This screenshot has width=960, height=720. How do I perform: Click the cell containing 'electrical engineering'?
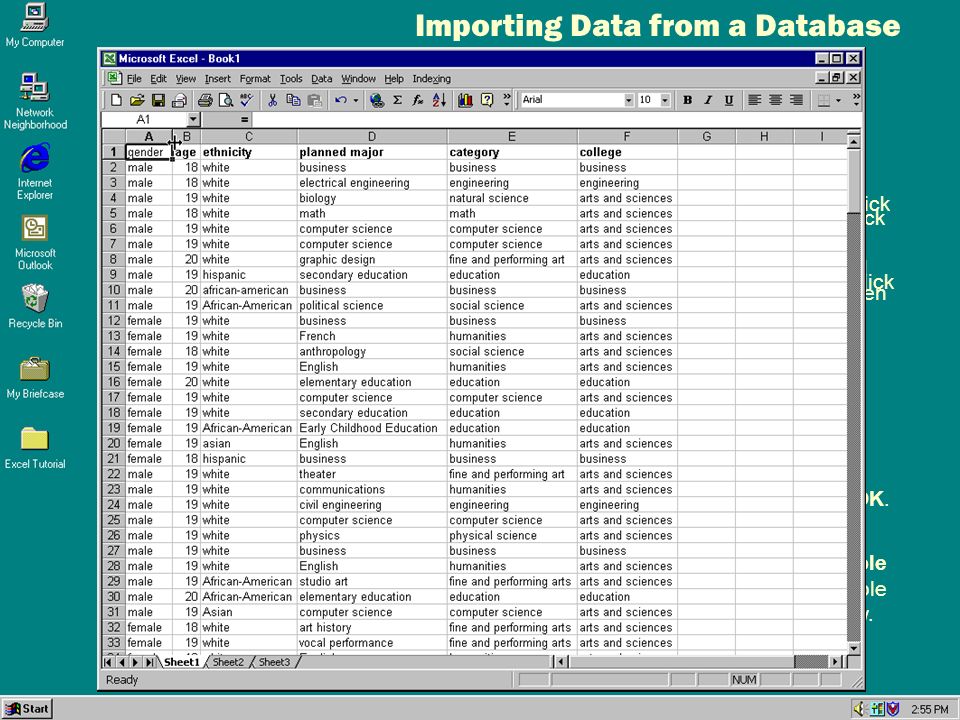[372, 182]
